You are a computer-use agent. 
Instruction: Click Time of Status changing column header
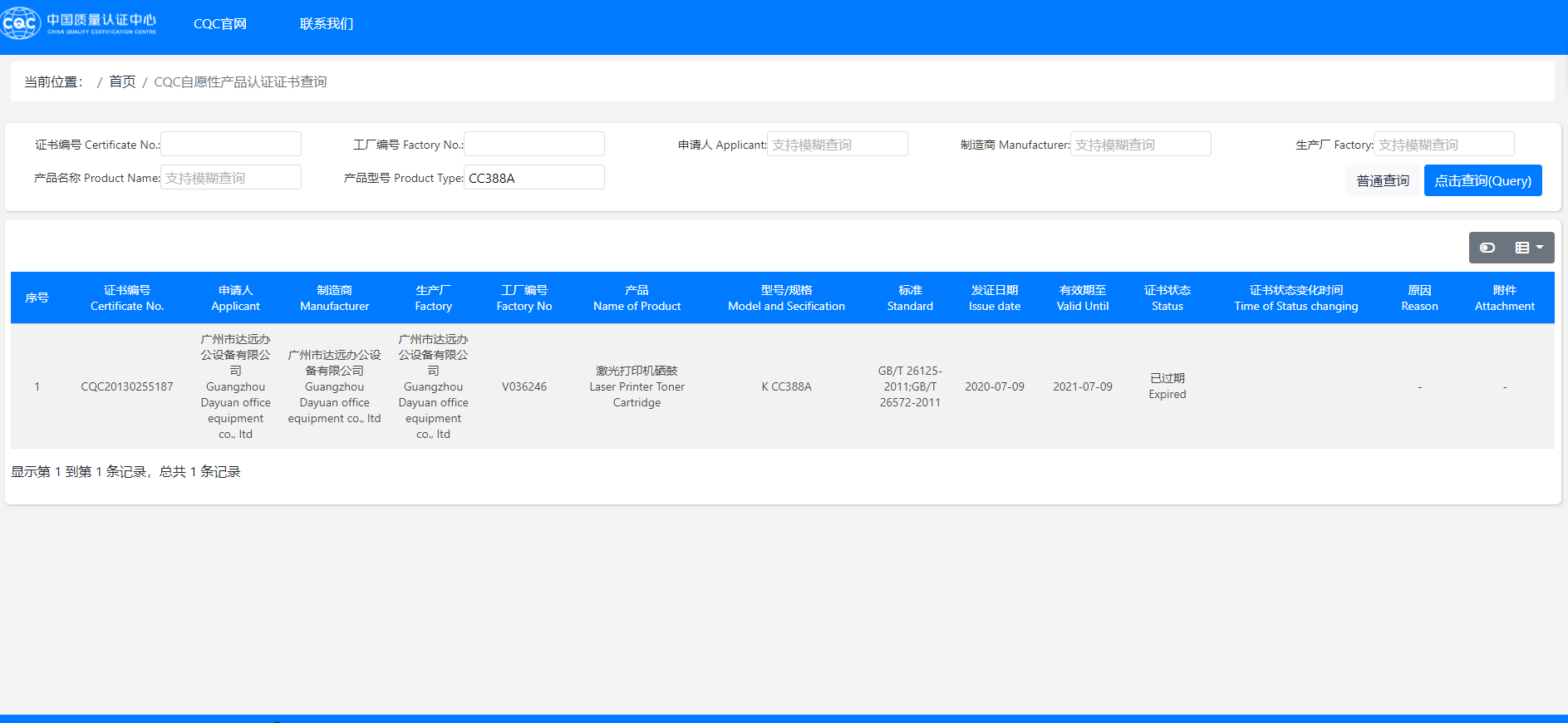pos(1296,298)
